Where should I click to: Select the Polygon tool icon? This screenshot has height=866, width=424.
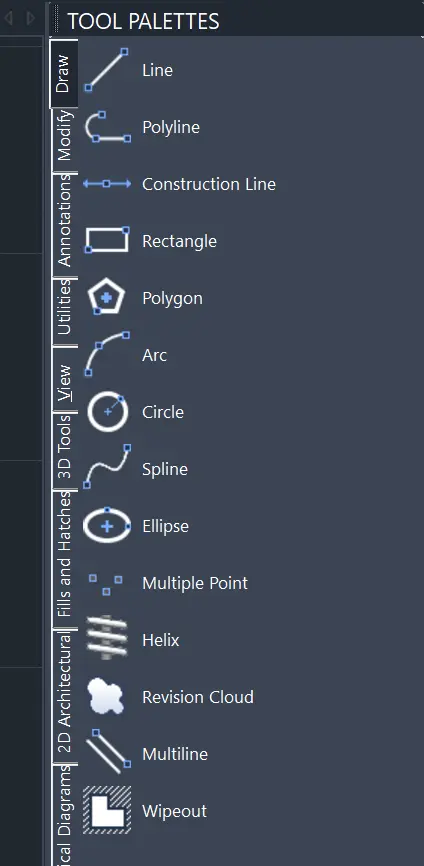tap(107, 298)
